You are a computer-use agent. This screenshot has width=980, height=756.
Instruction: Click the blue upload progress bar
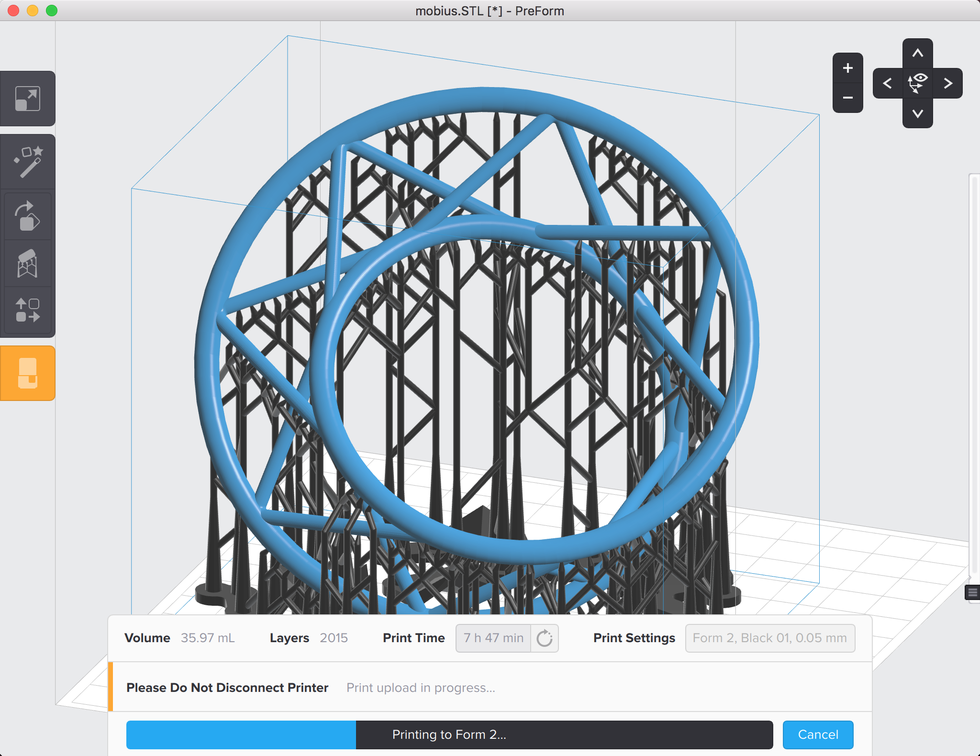[240, 734]
